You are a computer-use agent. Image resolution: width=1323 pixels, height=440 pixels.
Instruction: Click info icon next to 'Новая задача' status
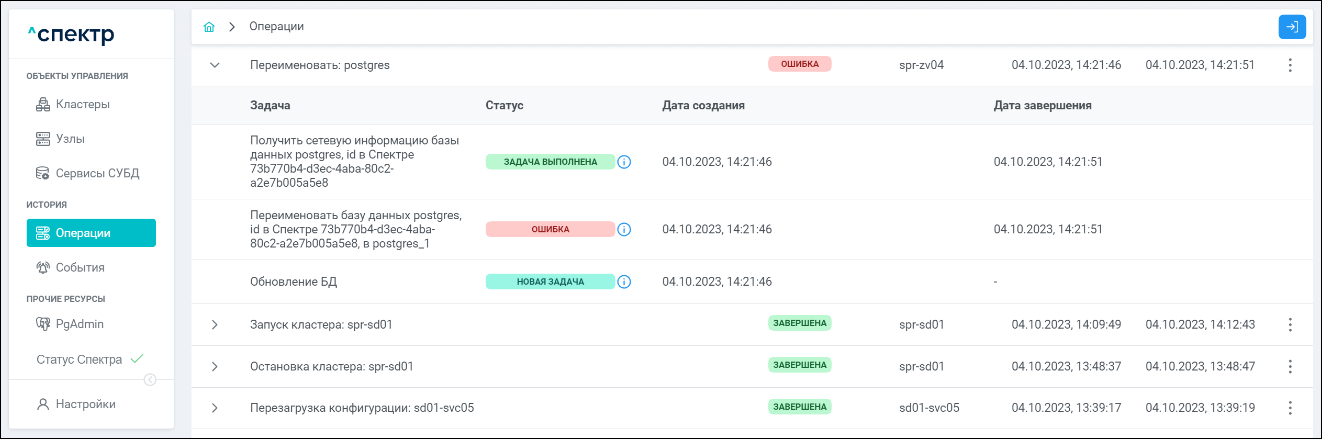pyautogui.click(x=625, y=282)
